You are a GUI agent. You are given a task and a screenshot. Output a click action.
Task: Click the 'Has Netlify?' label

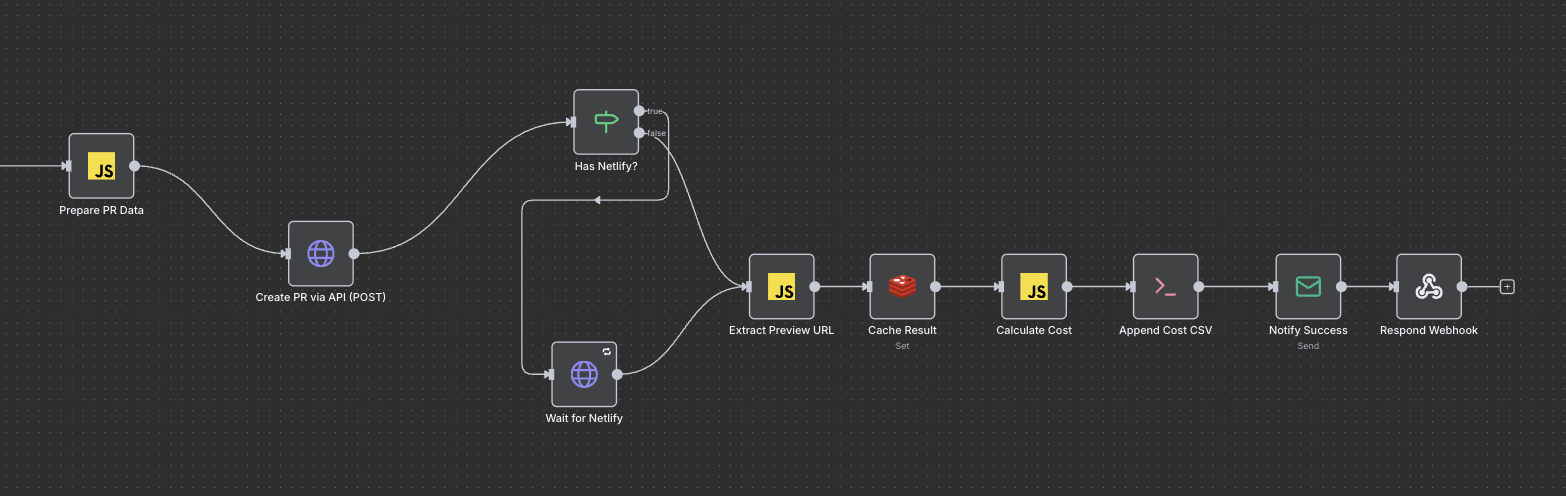tap(606, 166)
